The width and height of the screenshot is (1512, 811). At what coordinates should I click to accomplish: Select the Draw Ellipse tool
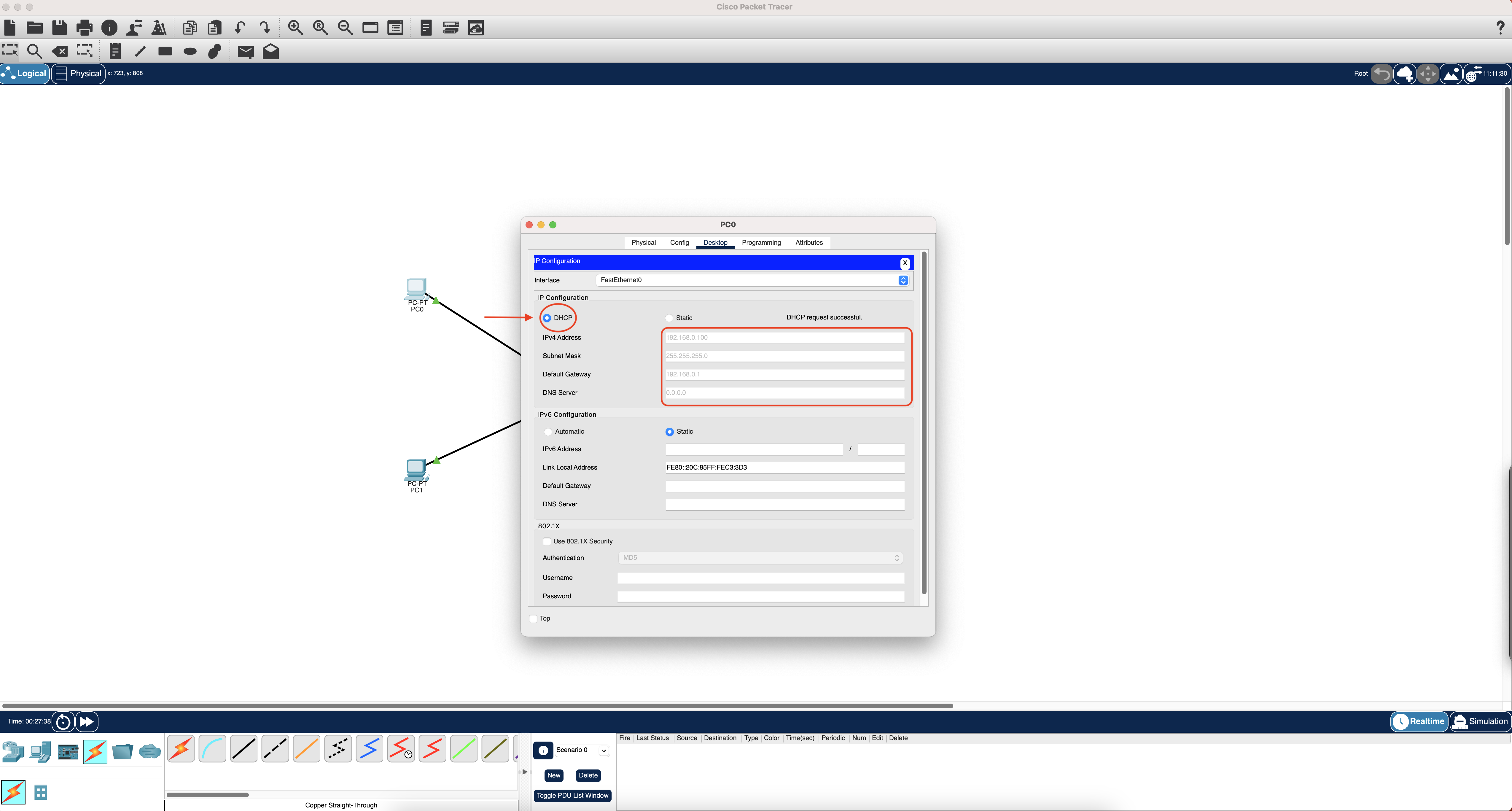[190, 52]
